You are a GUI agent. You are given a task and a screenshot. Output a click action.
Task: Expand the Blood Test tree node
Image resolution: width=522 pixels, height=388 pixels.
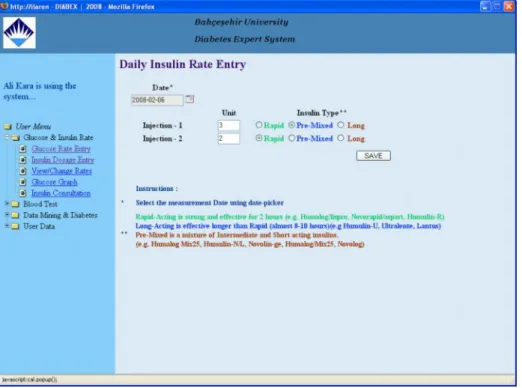7,203
